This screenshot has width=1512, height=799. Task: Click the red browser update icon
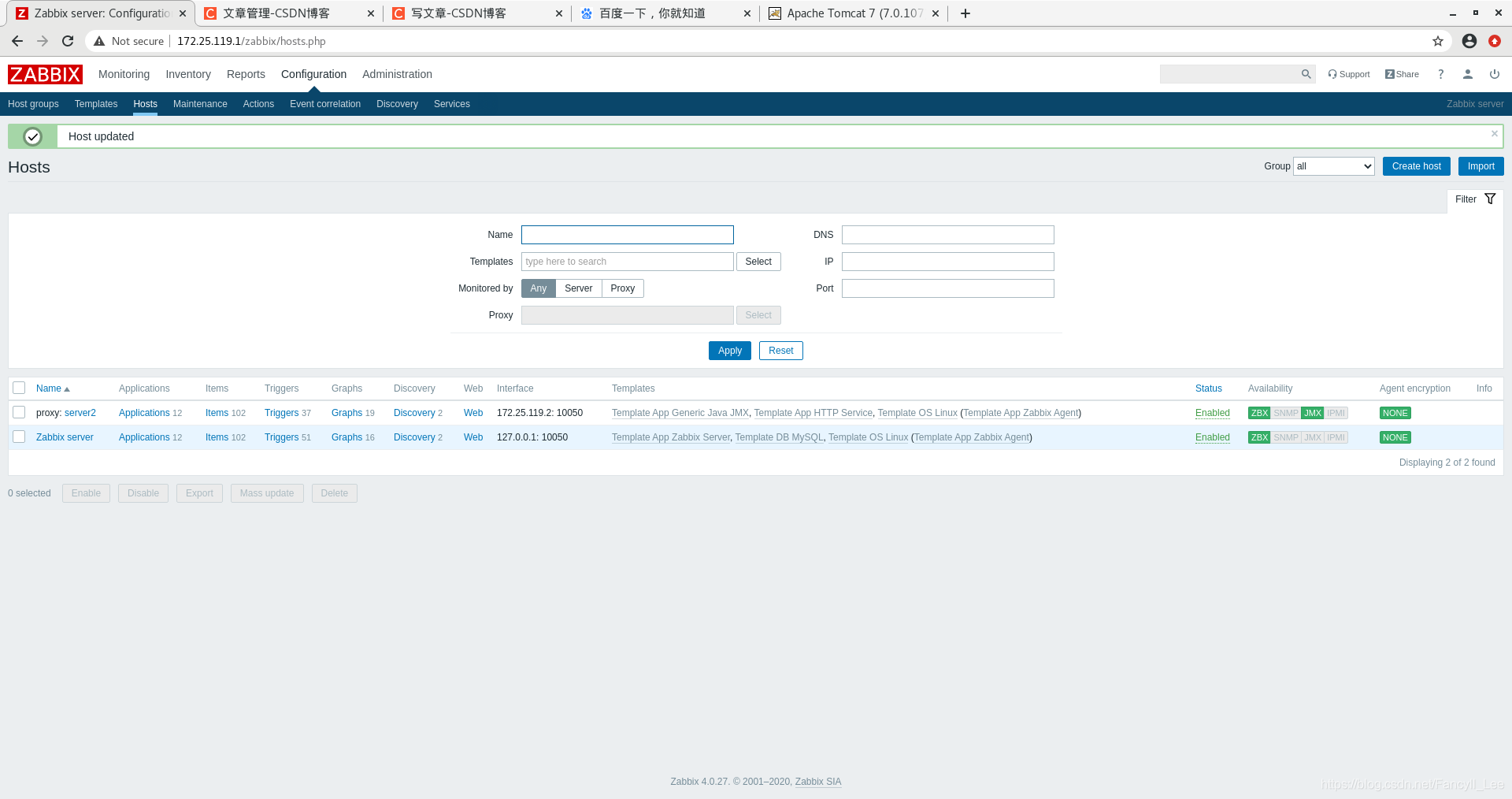[x=1495, y=41]
